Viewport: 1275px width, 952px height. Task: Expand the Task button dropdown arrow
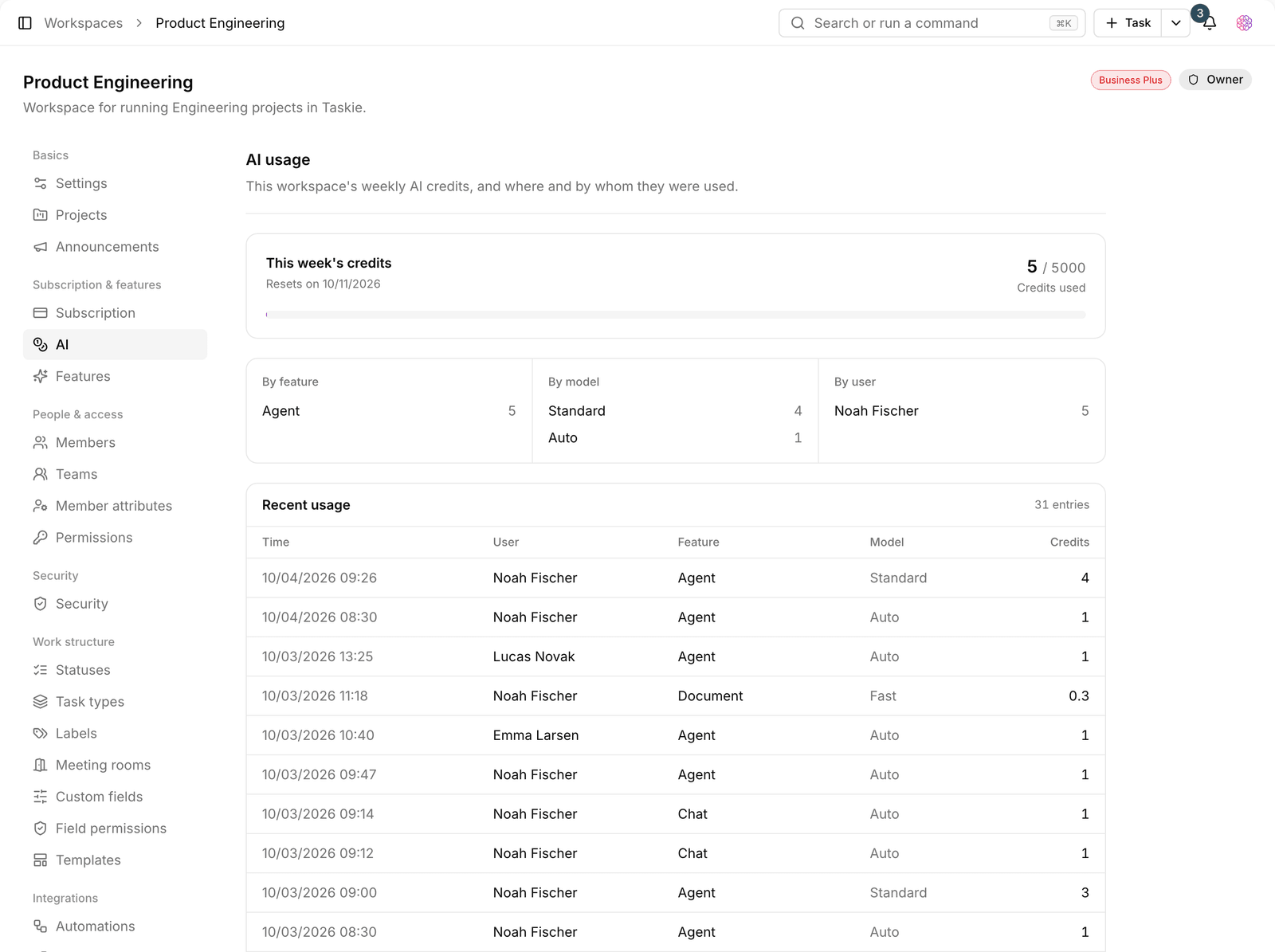click(x=1175, y=23)
